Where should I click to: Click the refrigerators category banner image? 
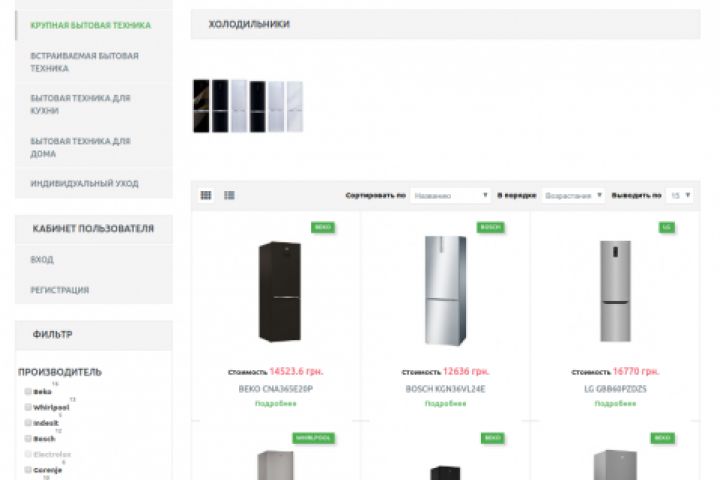(x=248, y=106)
